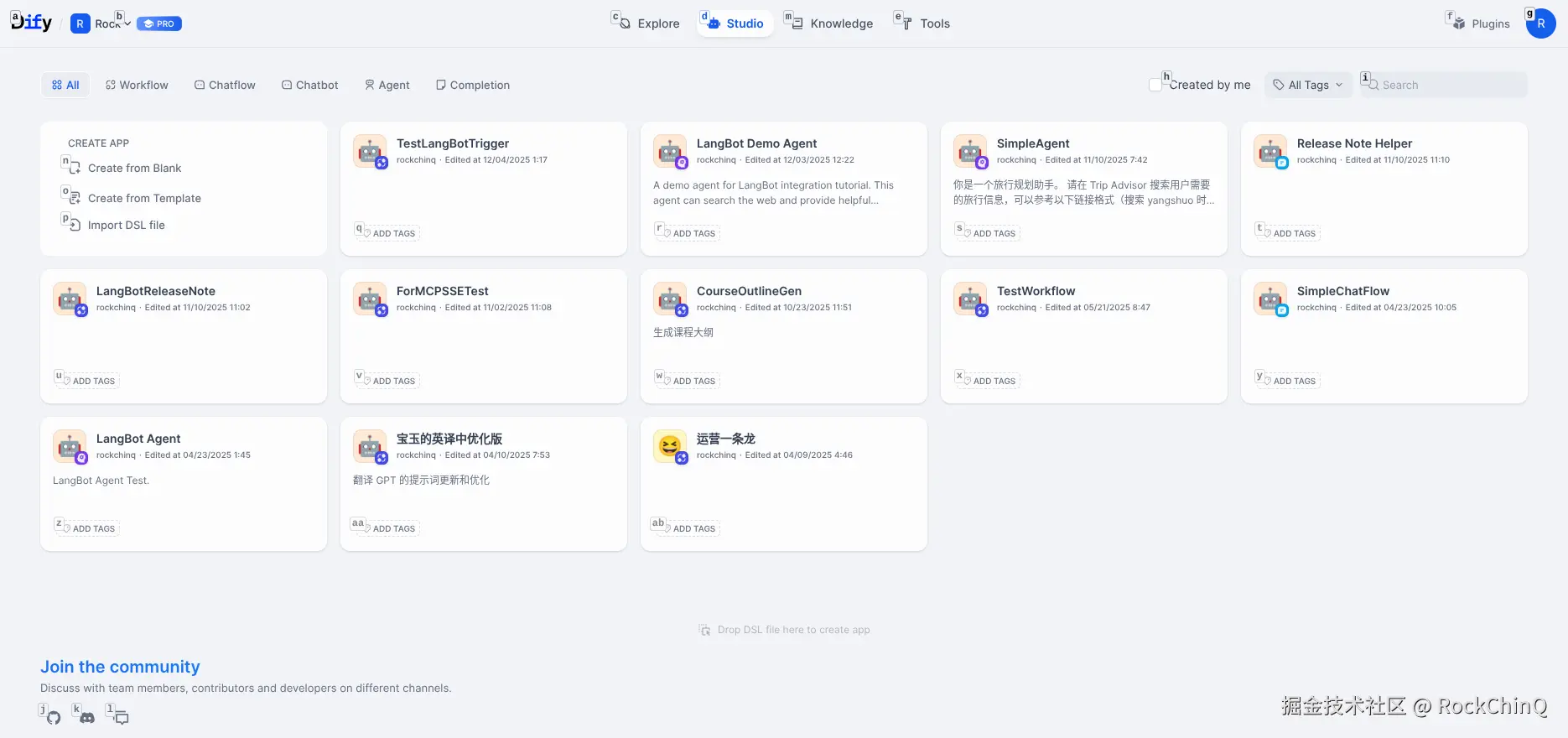The height and width of the screenshot is (738, 1568).
Task: Click the ForMCPSSETest title text
Action: [442, 291]
